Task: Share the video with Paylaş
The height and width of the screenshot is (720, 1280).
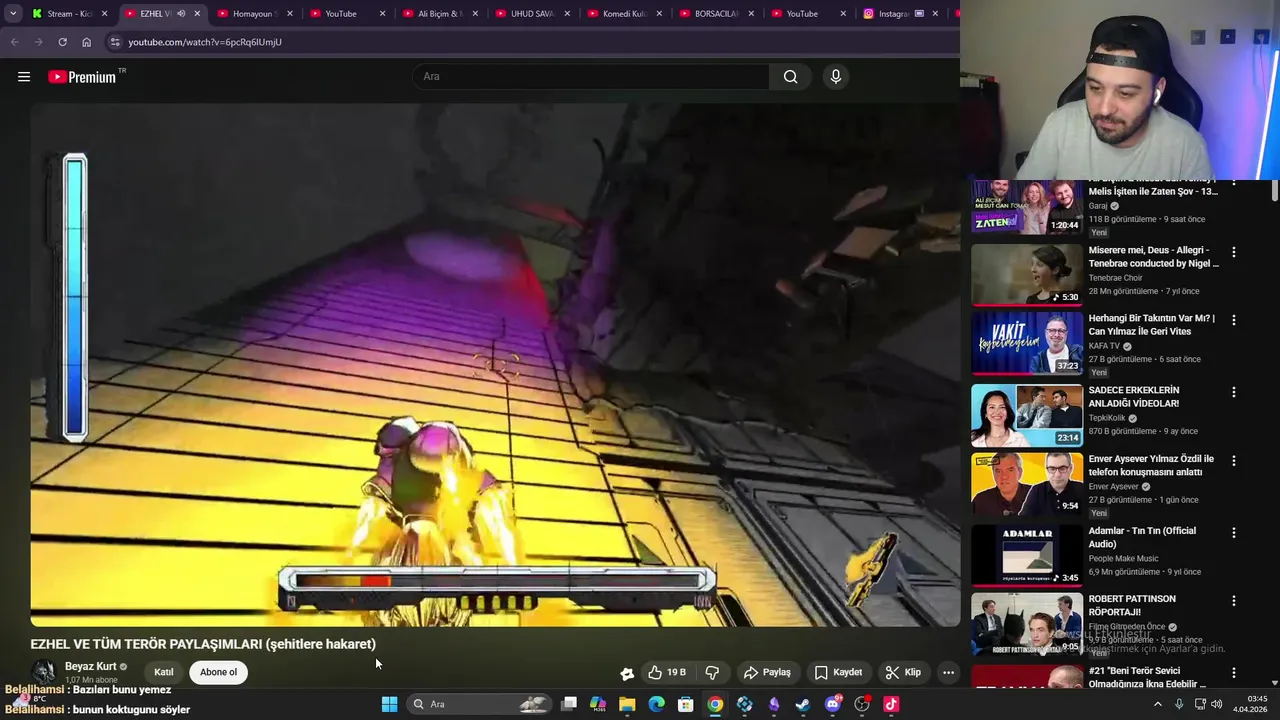Action: [768, 673]
